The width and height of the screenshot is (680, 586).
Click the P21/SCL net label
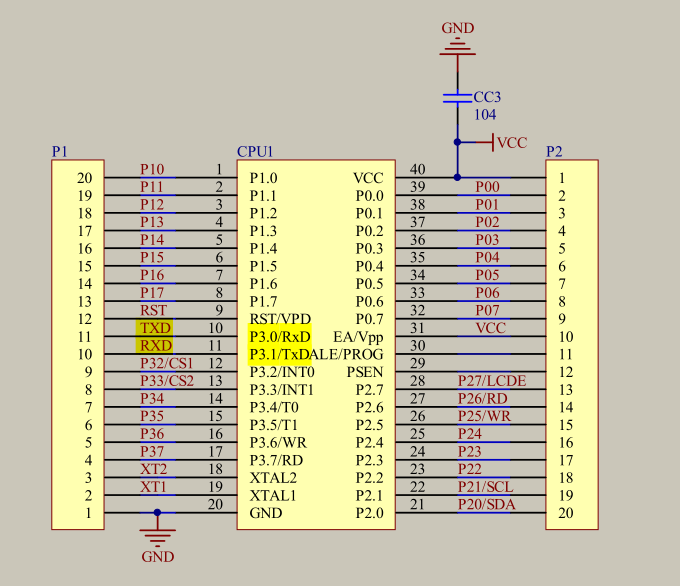pos(485,487)
